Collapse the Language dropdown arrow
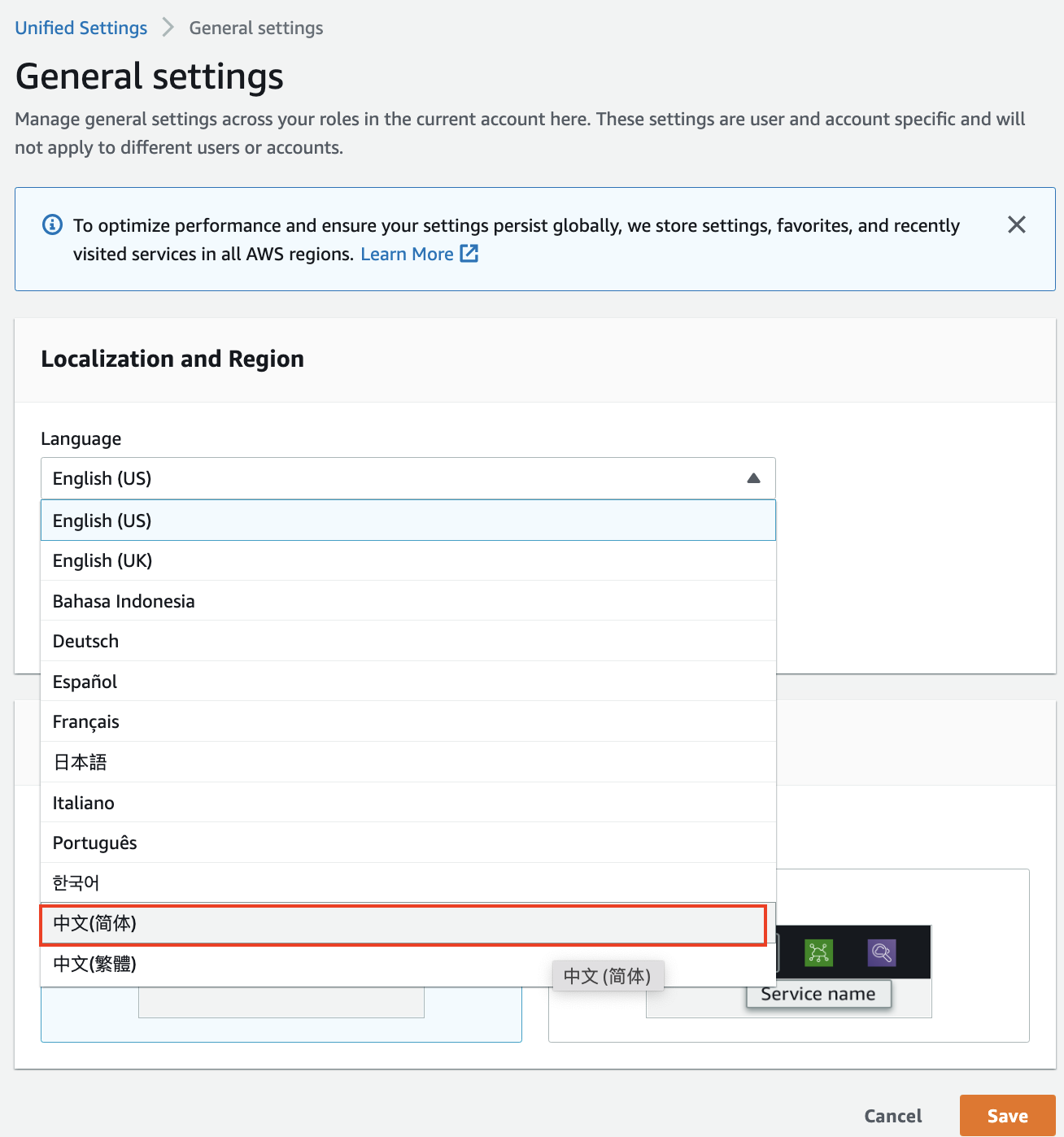This screenshot has height=1137, width=1064. click(753, 478)
